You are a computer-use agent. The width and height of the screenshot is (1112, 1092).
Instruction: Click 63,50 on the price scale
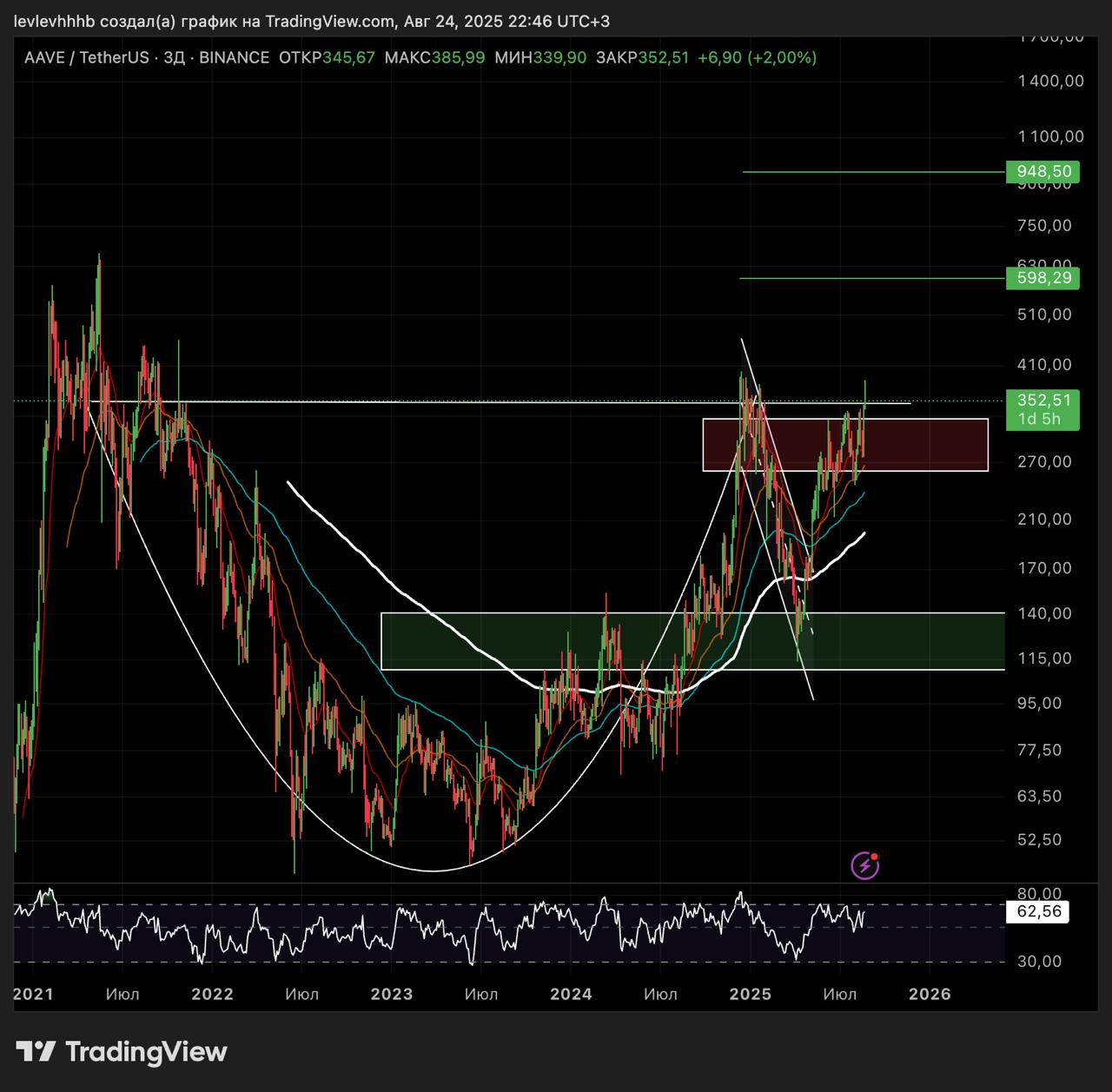[x=1040, y=796]
